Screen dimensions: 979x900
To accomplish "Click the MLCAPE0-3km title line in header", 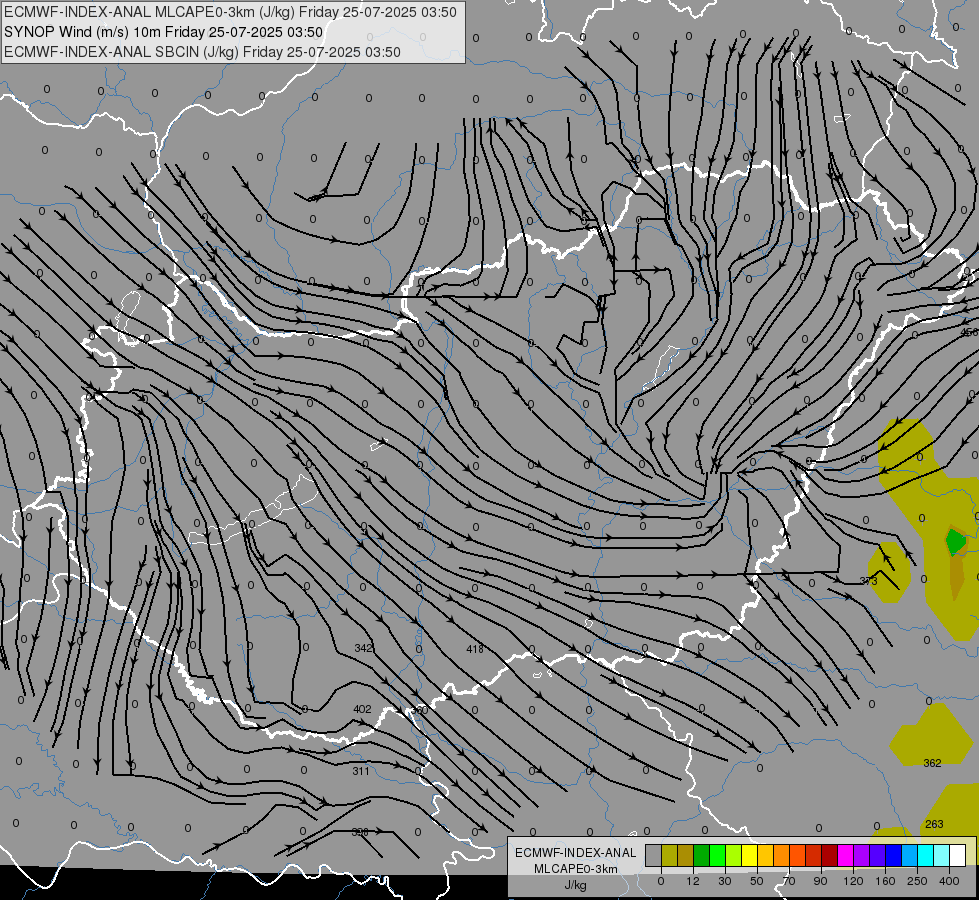I will pos(230,12).
